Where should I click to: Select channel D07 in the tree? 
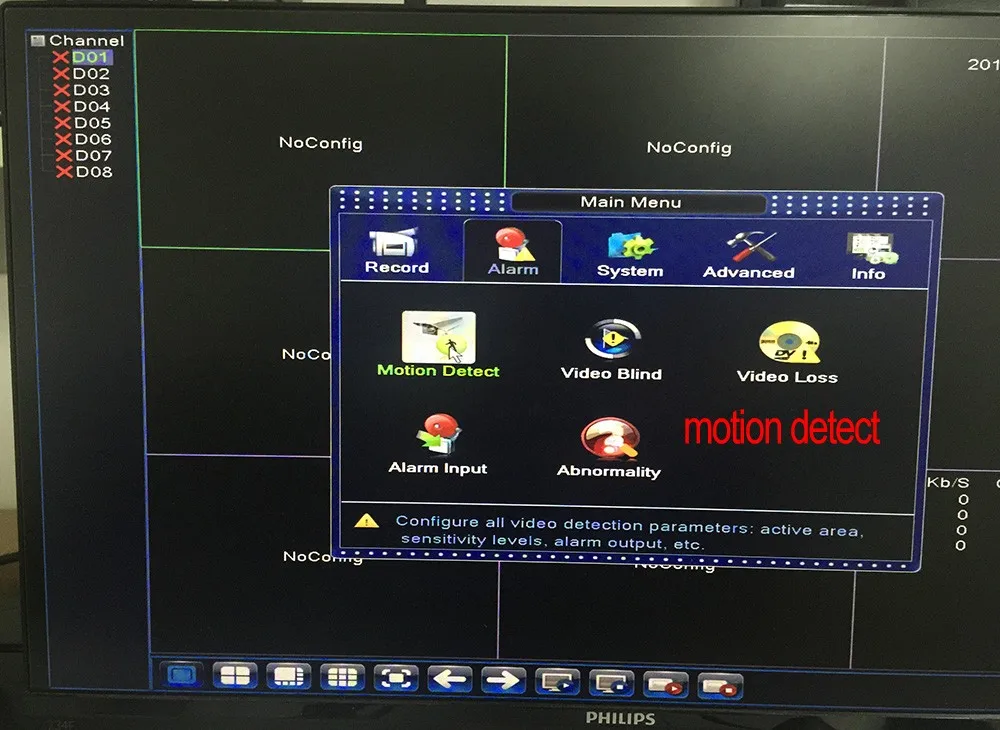point(94,156)
